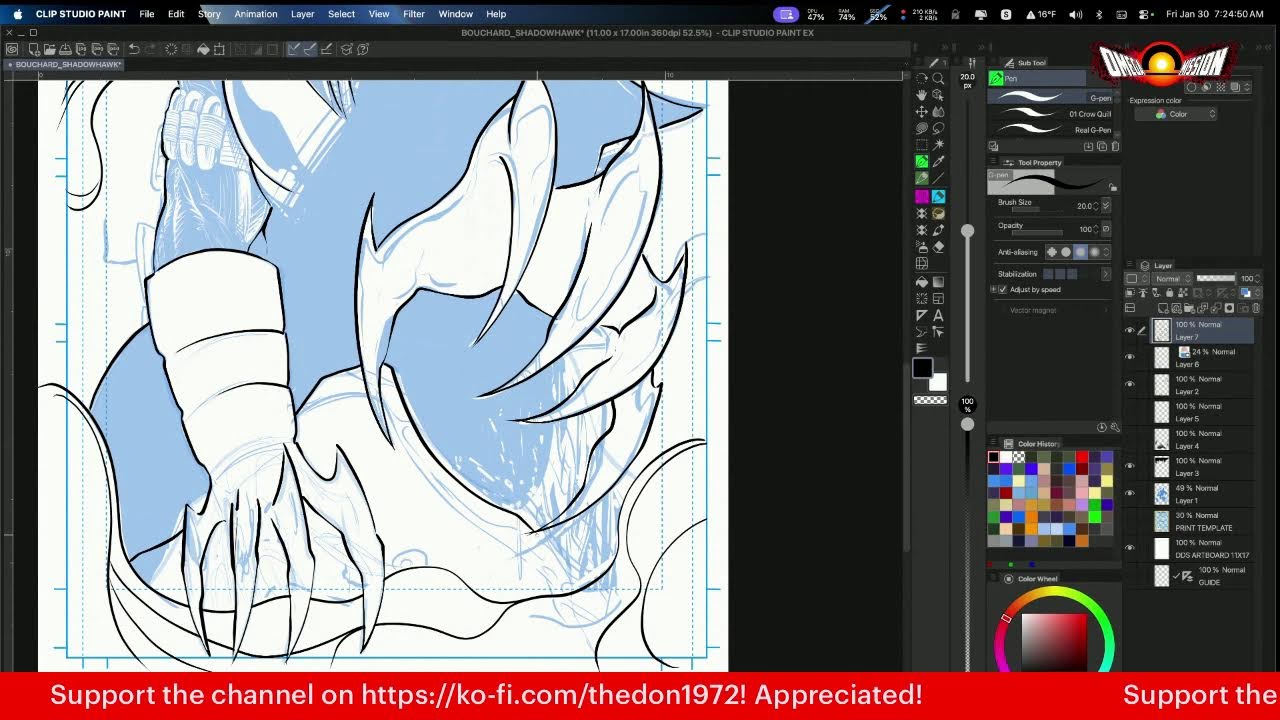
Task: Toggle Snap to Ruler in command bar
Action: [293, 49]
